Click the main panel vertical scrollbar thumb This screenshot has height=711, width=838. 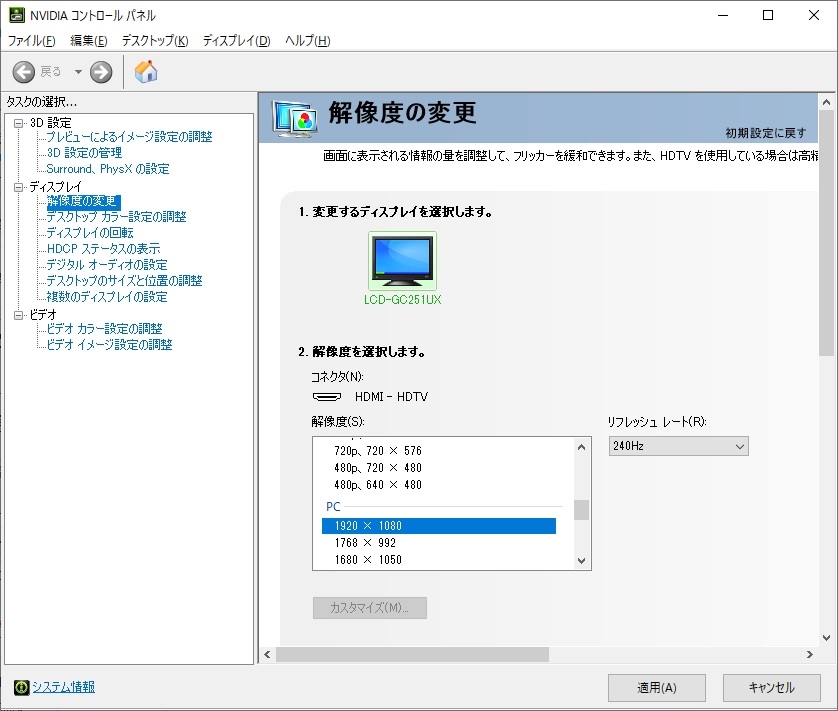click(826, 233)
